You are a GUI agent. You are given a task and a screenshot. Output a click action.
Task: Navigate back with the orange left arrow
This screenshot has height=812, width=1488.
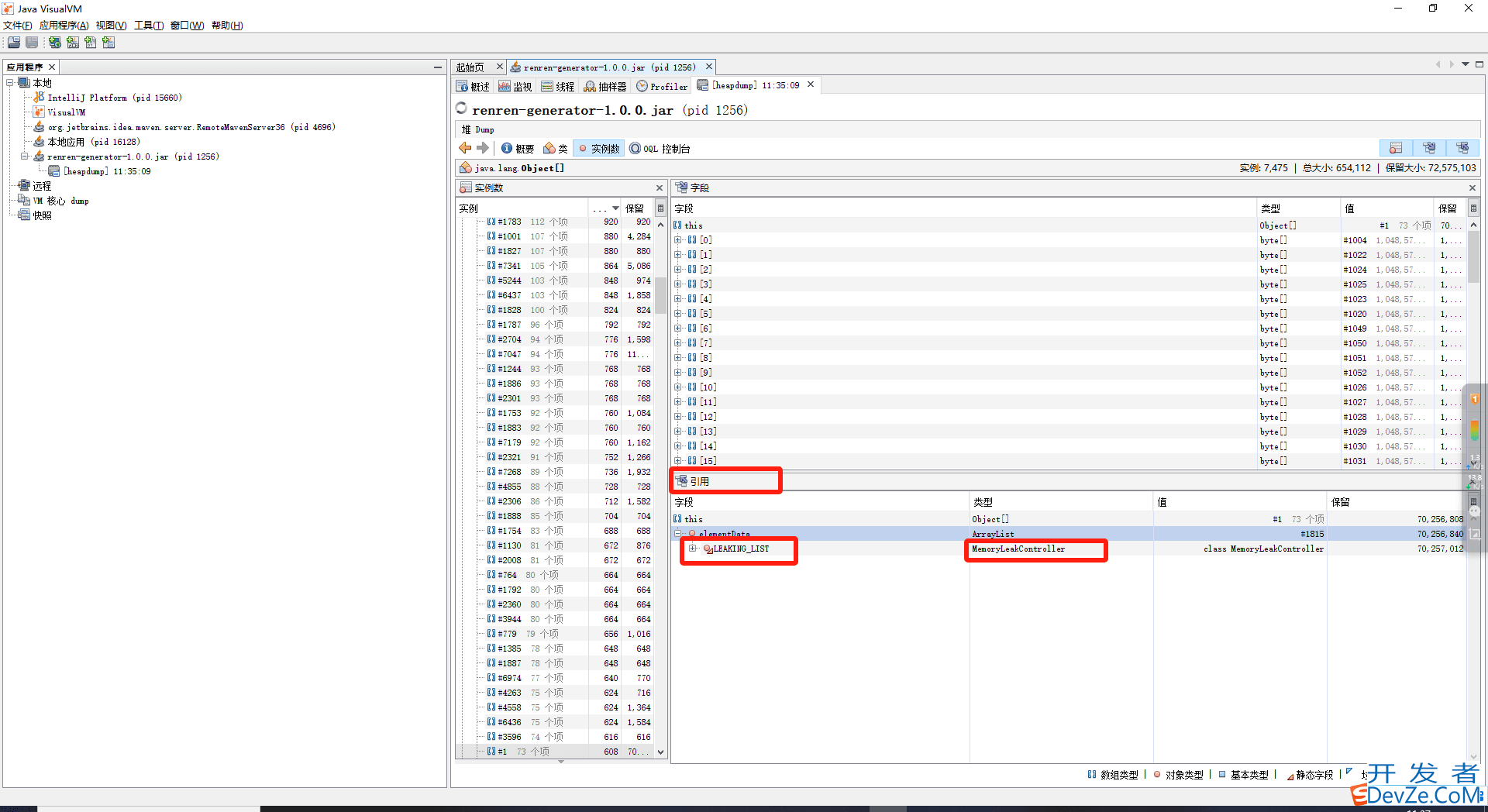pyautogui.click(x=465, y=148)
